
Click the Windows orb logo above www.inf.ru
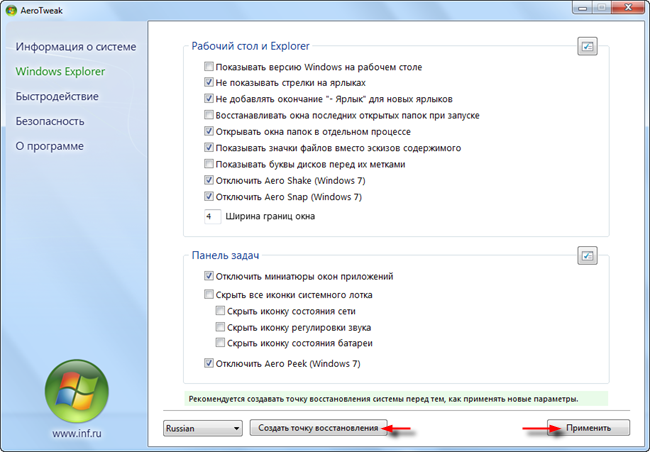(77, 391)
